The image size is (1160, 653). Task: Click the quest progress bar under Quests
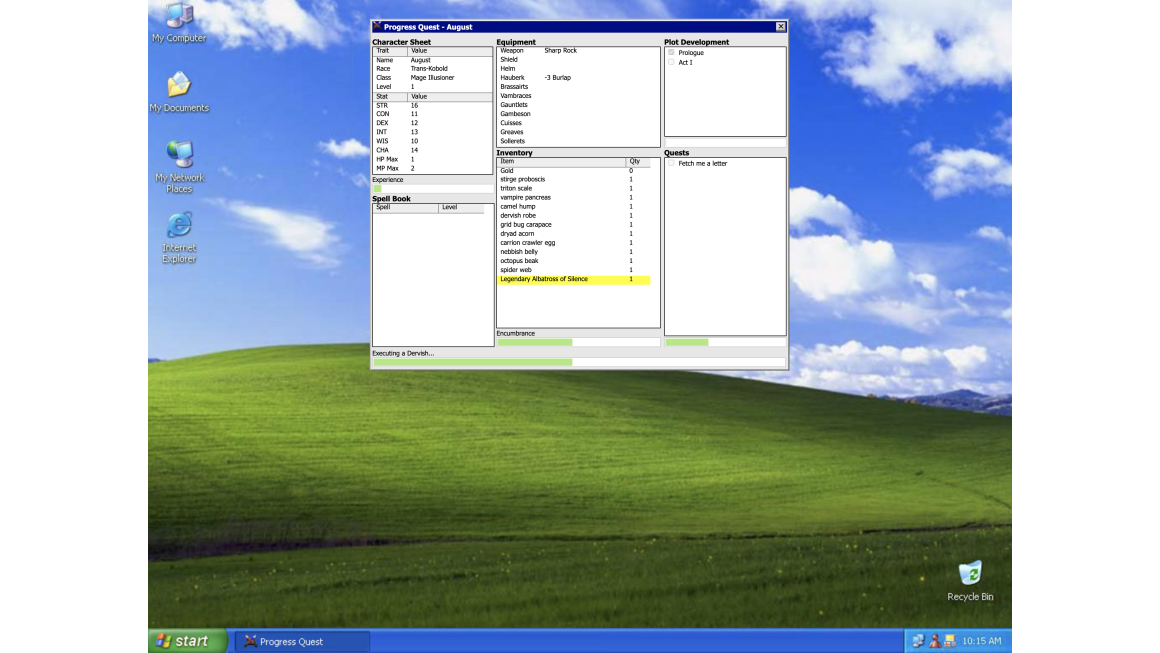click(725, 342)
